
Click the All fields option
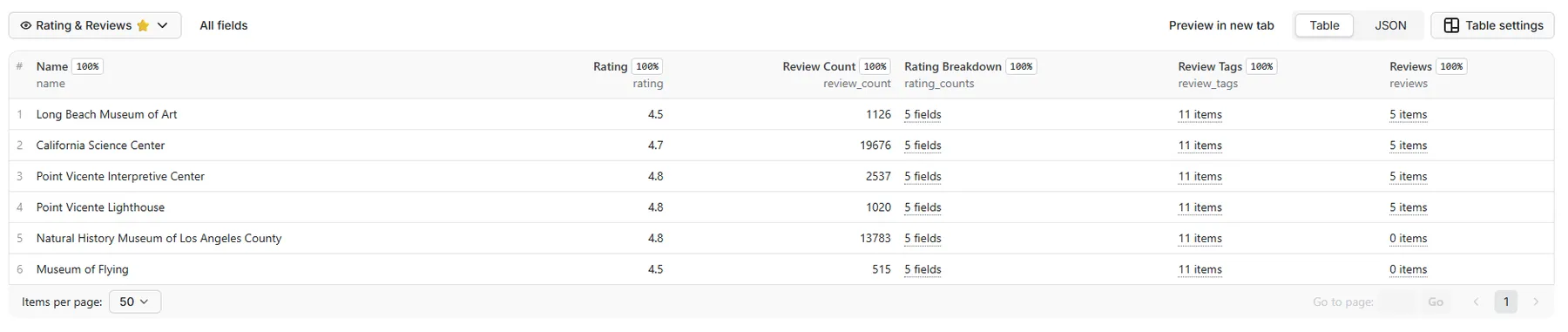click(x=224, y=25)
